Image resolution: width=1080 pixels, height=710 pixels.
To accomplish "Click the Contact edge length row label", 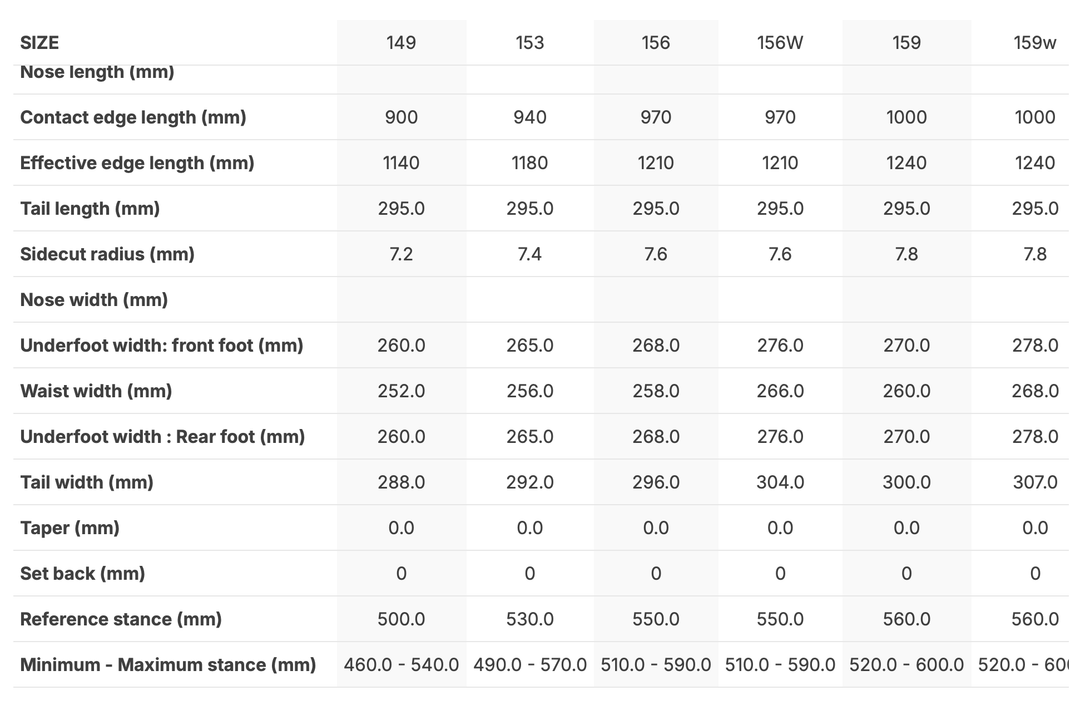I will tap(133, 117).
